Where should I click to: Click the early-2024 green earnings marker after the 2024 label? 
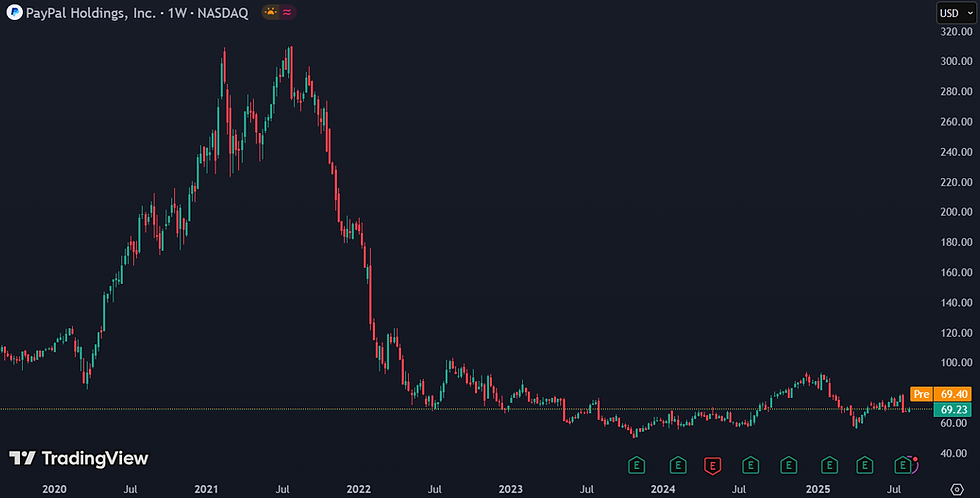tap(678, 466)
